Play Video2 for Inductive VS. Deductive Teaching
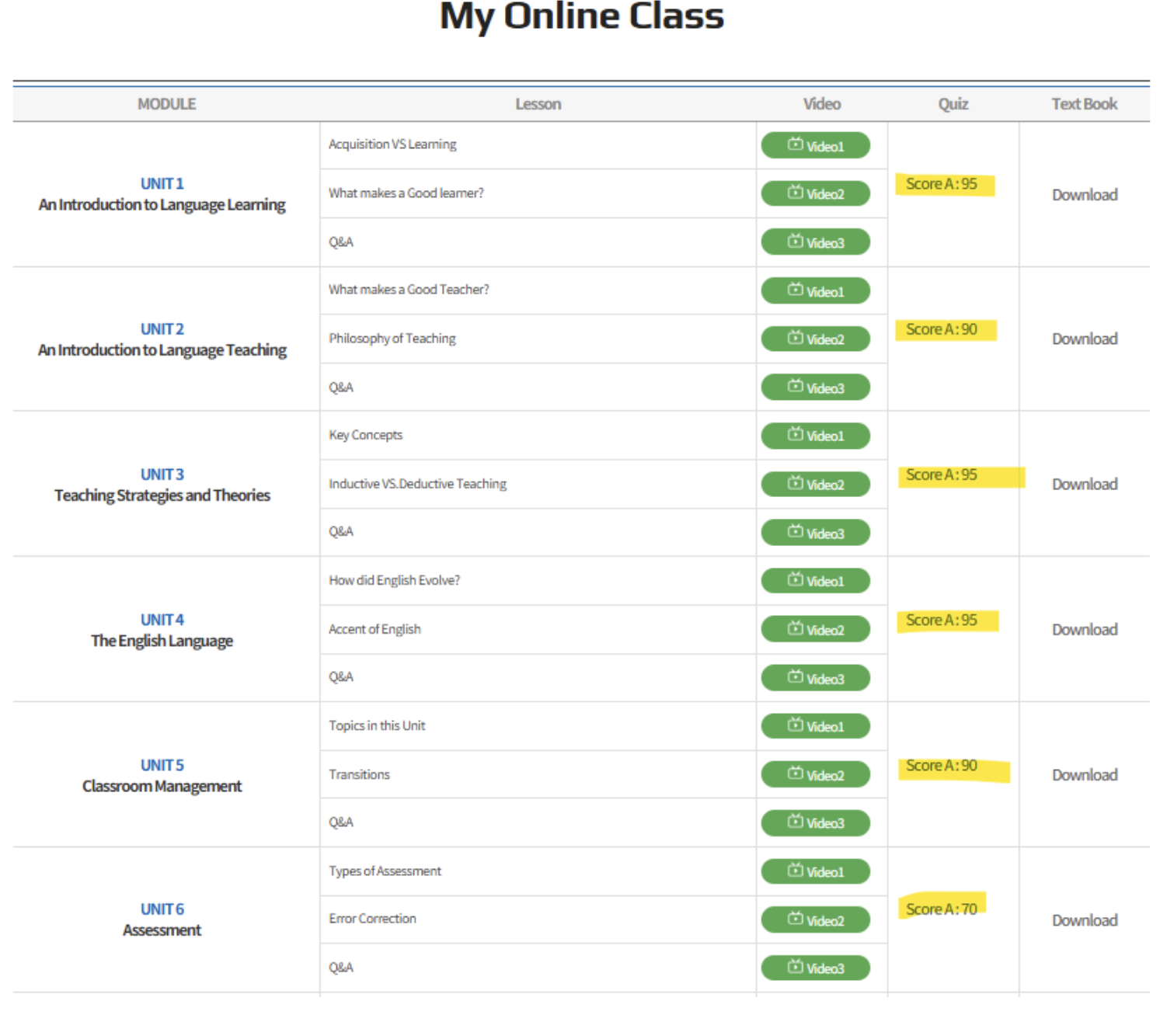This screenshot has width=1167, height=1036. tap(815, 484)
